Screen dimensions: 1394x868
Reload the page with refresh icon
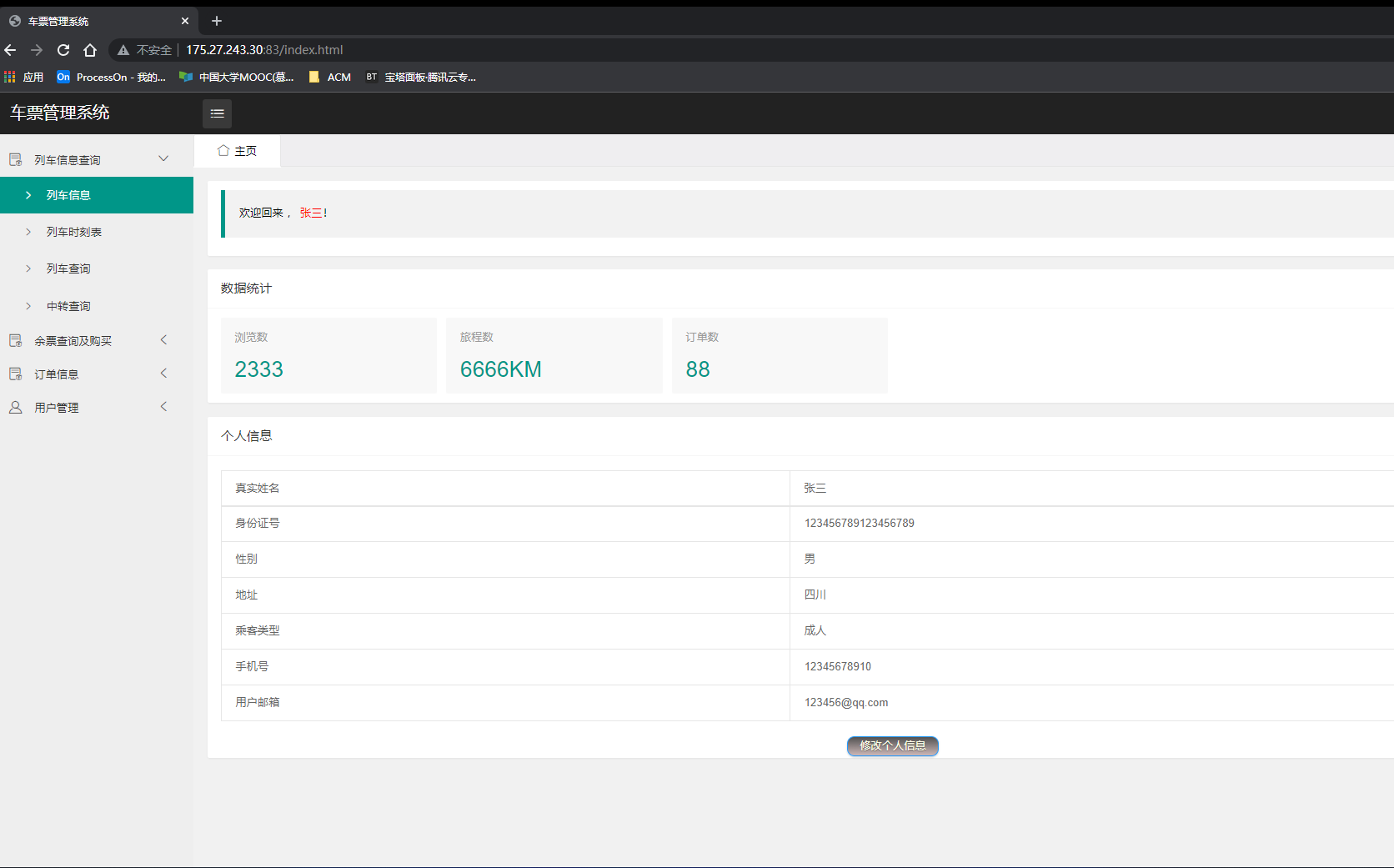click(63, 50)
